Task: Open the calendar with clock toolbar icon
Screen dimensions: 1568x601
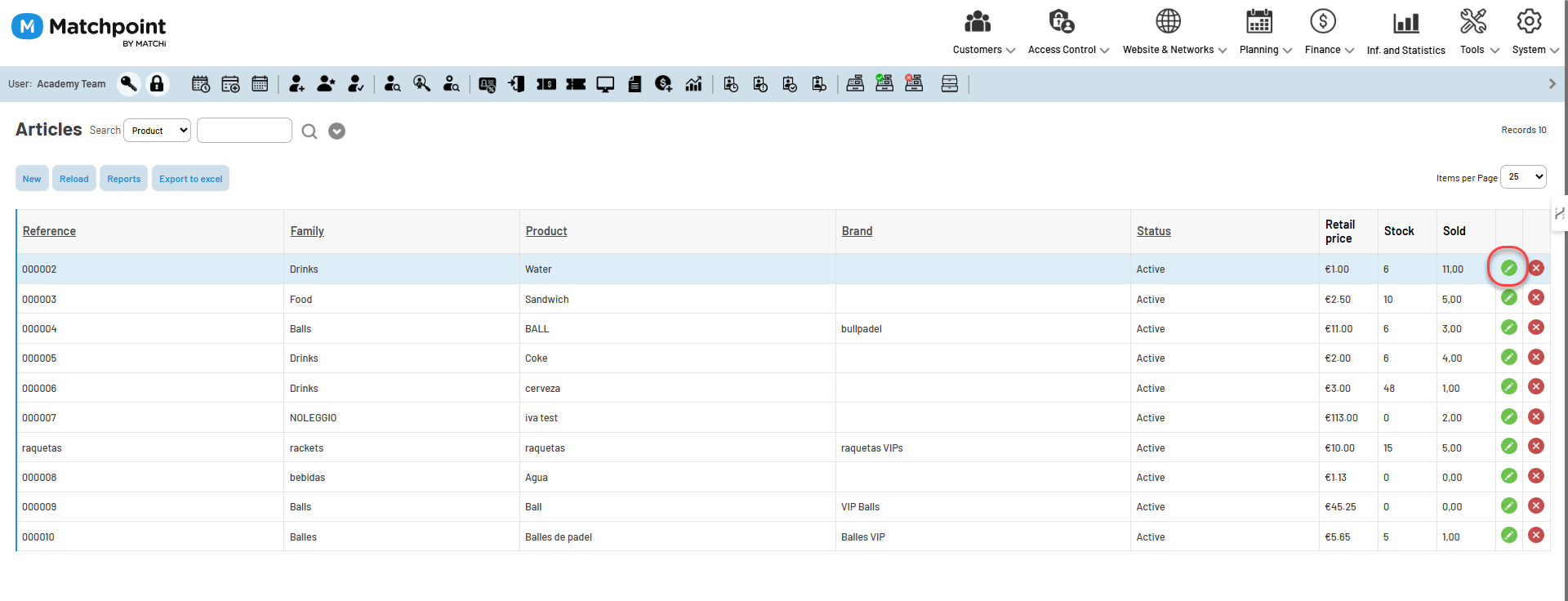Action: pos(201,83)
